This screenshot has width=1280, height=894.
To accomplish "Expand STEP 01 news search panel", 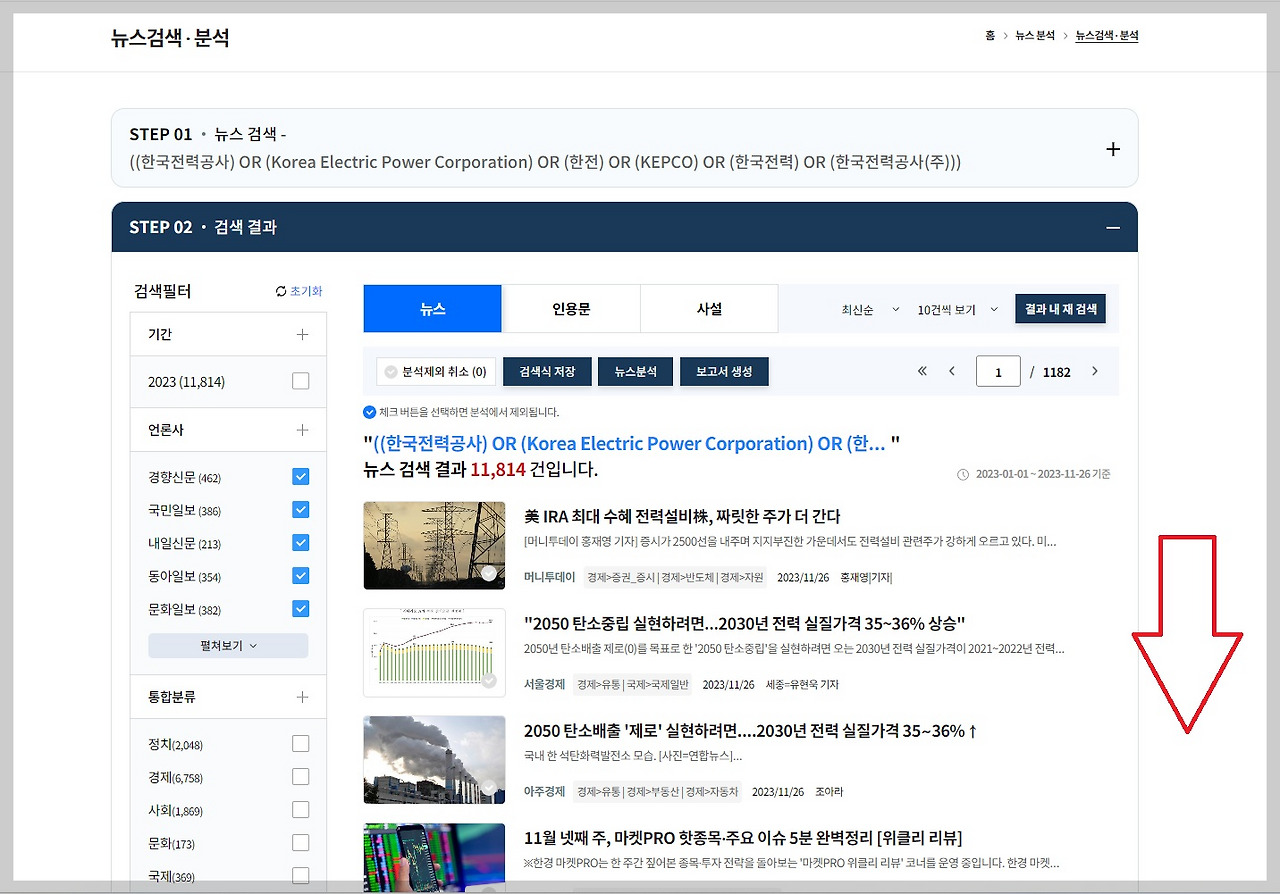I will [1112, 149].
